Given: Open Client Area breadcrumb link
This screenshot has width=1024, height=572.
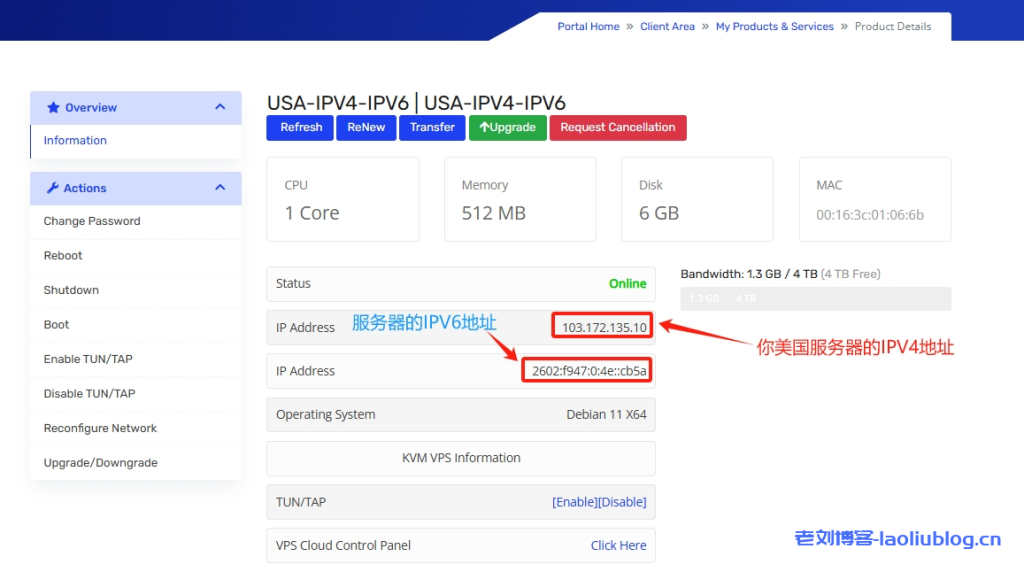Looking at the screenshot, I should pyautogui.click(x=667, y=27).
